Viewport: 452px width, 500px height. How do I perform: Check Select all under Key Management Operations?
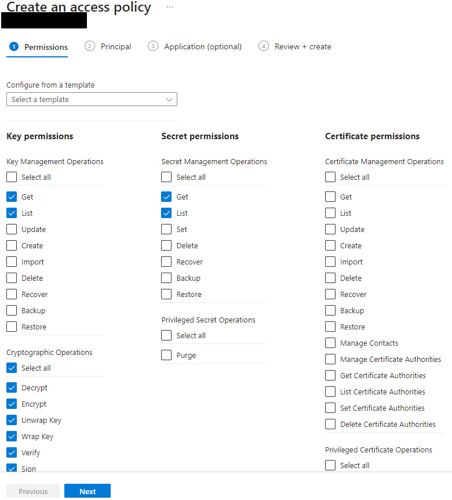pyautogui.click(x=12, y=177)
